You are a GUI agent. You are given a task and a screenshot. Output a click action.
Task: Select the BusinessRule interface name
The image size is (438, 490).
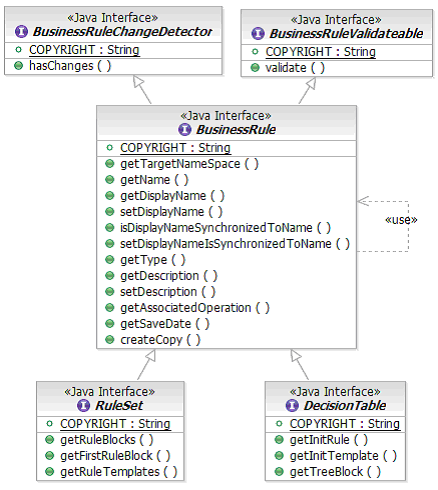tap(236, 129)
